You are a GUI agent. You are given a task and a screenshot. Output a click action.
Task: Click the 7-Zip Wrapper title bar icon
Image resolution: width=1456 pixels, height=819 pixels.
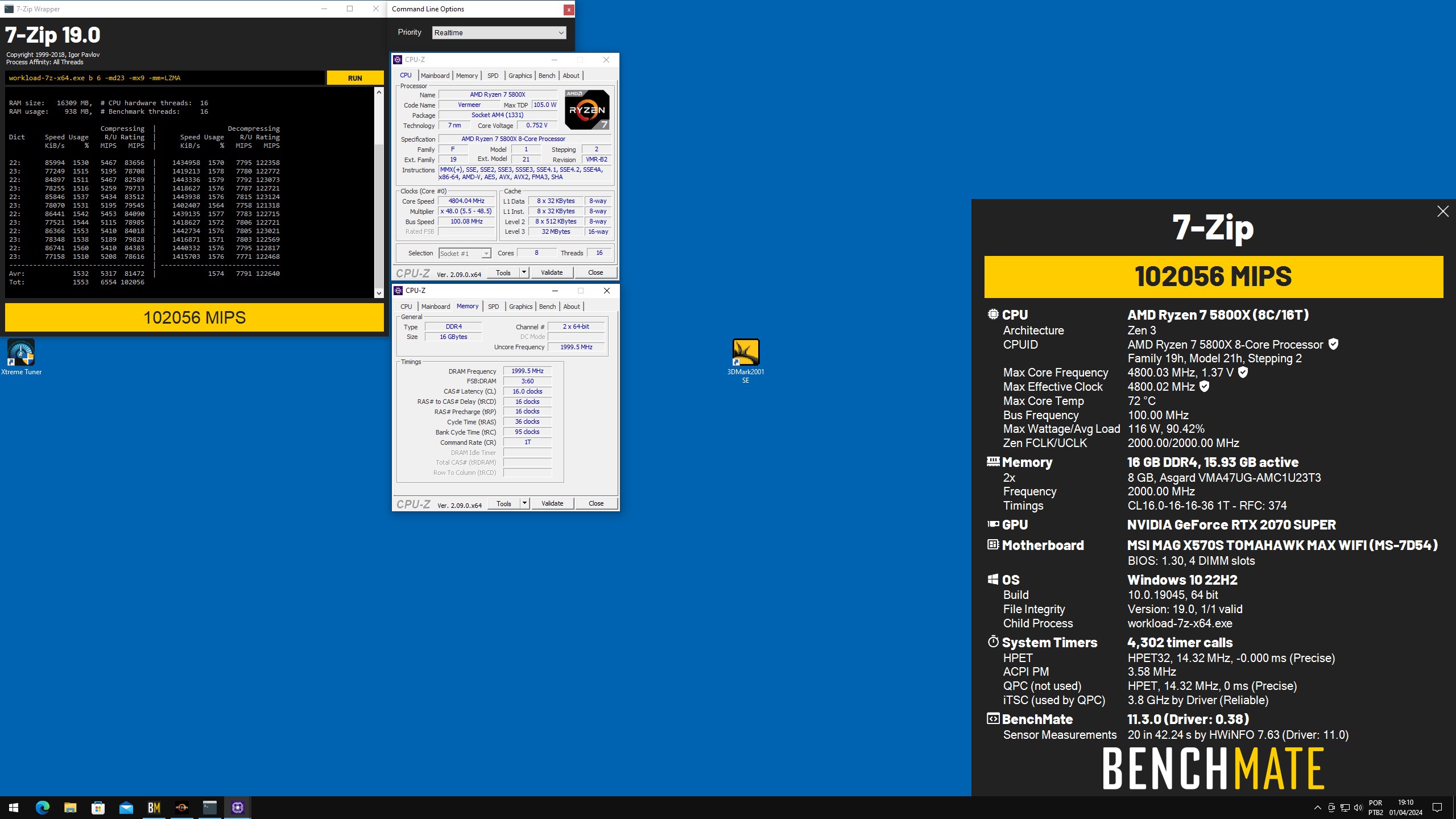pos(9,9)
